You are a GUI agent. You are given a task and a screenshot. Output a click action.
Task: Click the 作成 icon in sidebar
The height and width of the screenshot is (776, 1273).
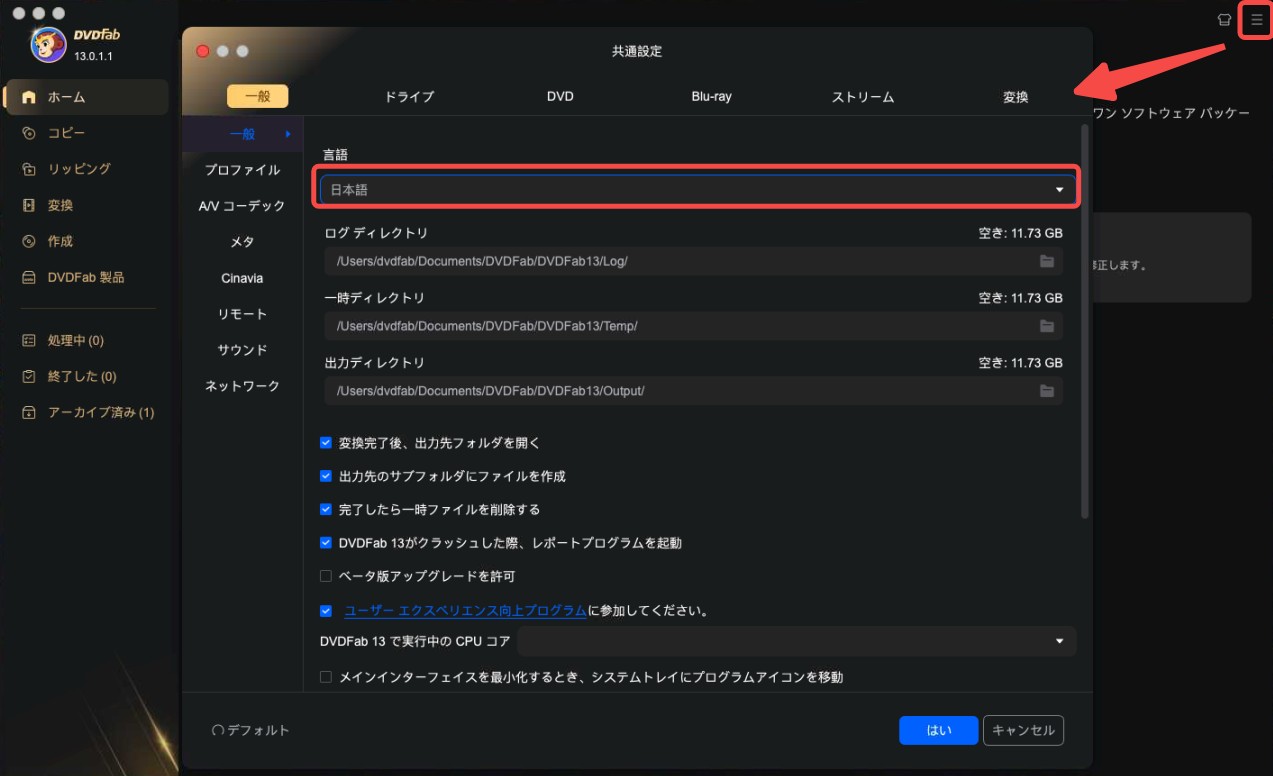click(x=29, y=241)
